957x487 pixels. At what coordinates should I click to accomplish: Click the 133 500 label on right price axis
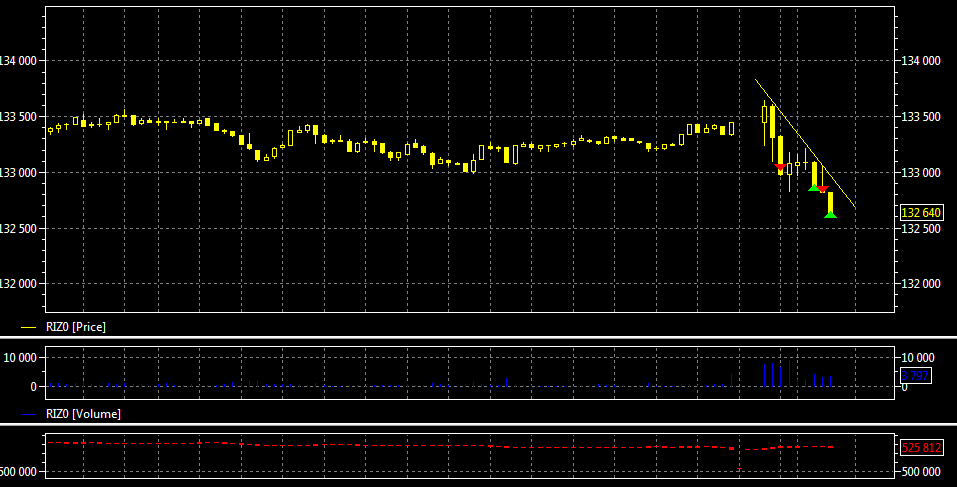point(920,117)
